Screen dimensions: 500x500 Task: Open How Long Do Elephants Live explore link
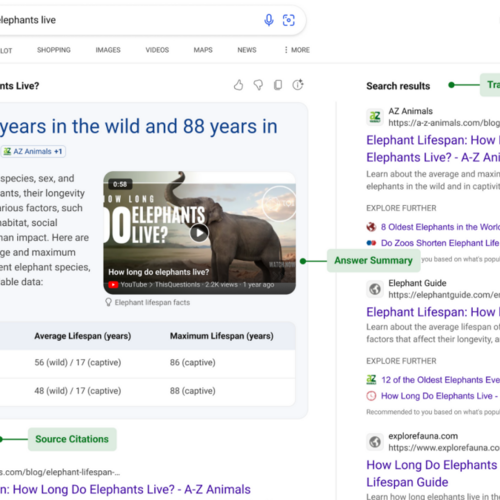point(439,396)
